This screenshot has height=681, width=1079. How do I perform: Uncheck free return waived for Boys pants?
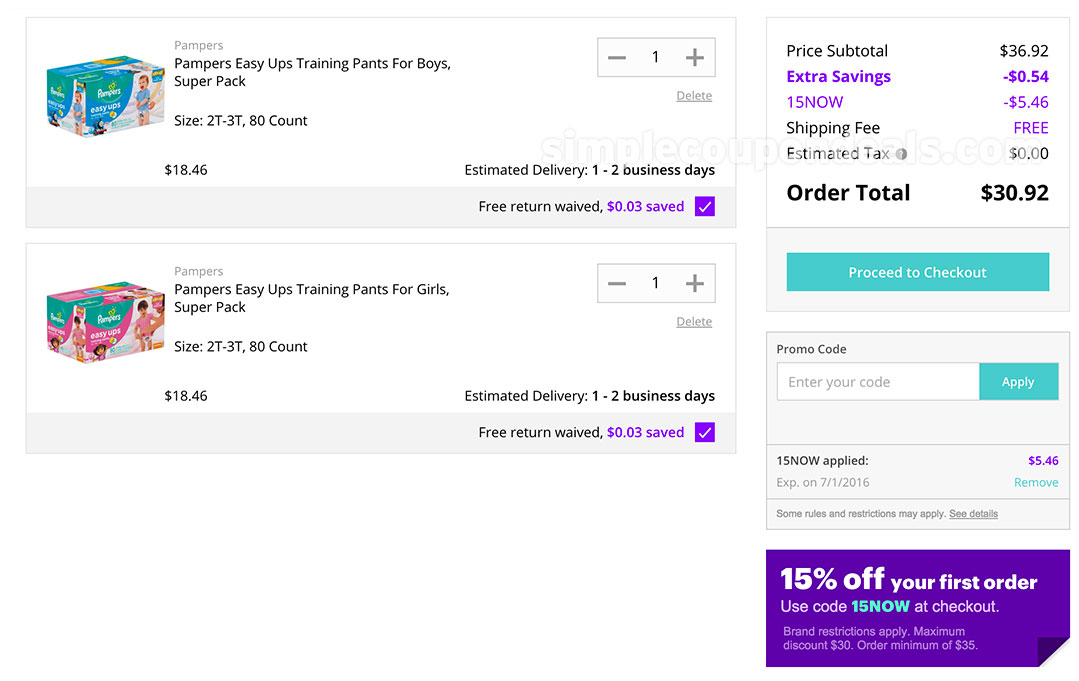pyautogui.click(x=705, y=206)
